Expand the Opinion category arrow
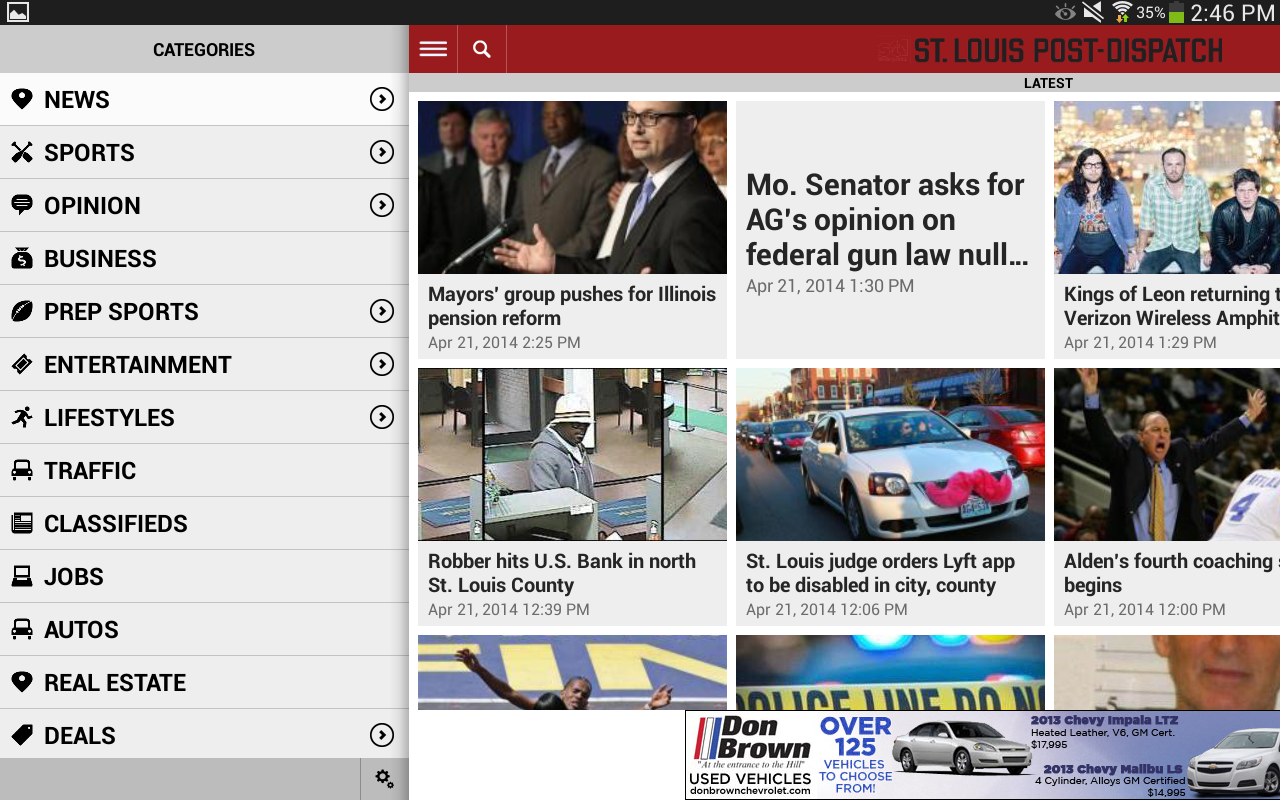 click(x=382, y=205)
